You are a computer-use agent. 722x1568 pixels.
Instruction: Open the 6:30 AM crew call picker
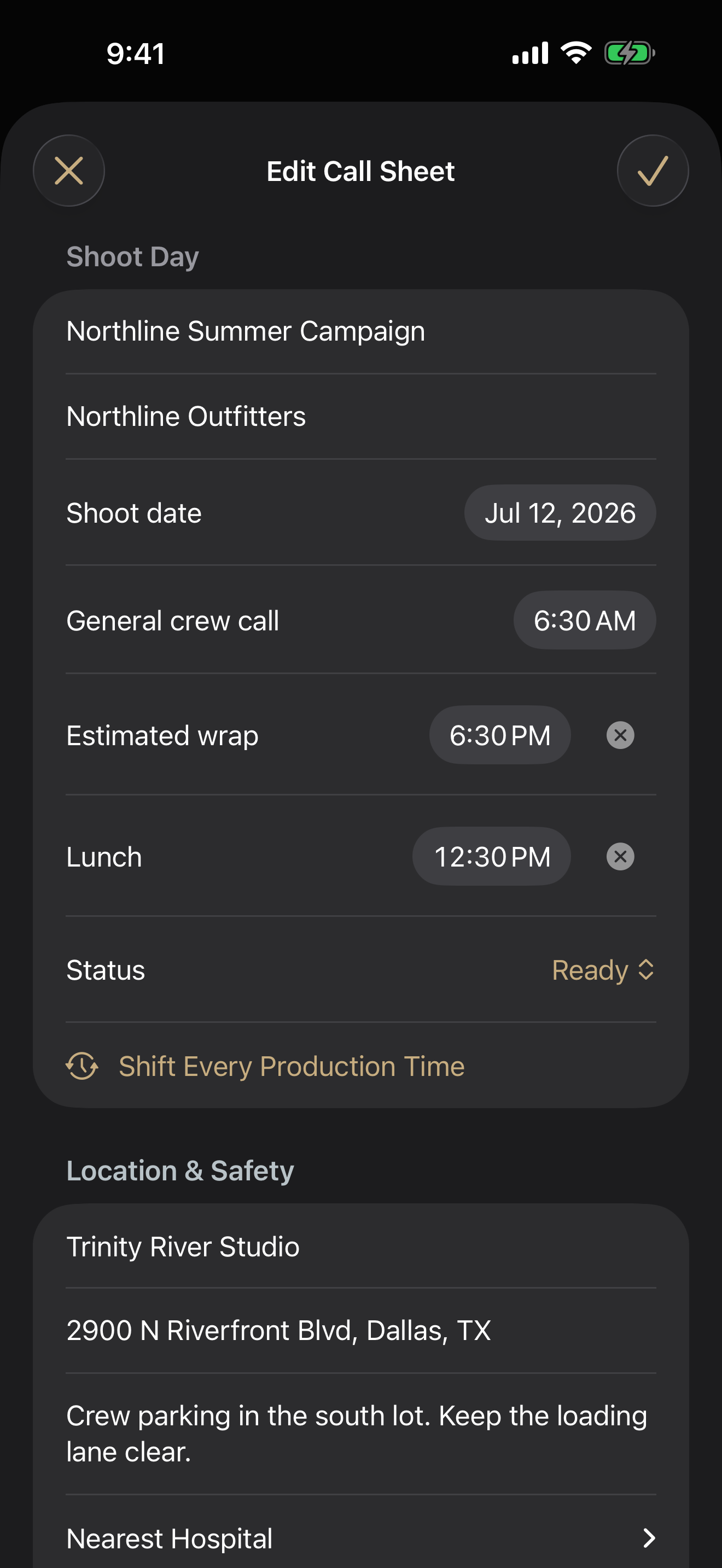pyautogui.click(x=584, y=621)
